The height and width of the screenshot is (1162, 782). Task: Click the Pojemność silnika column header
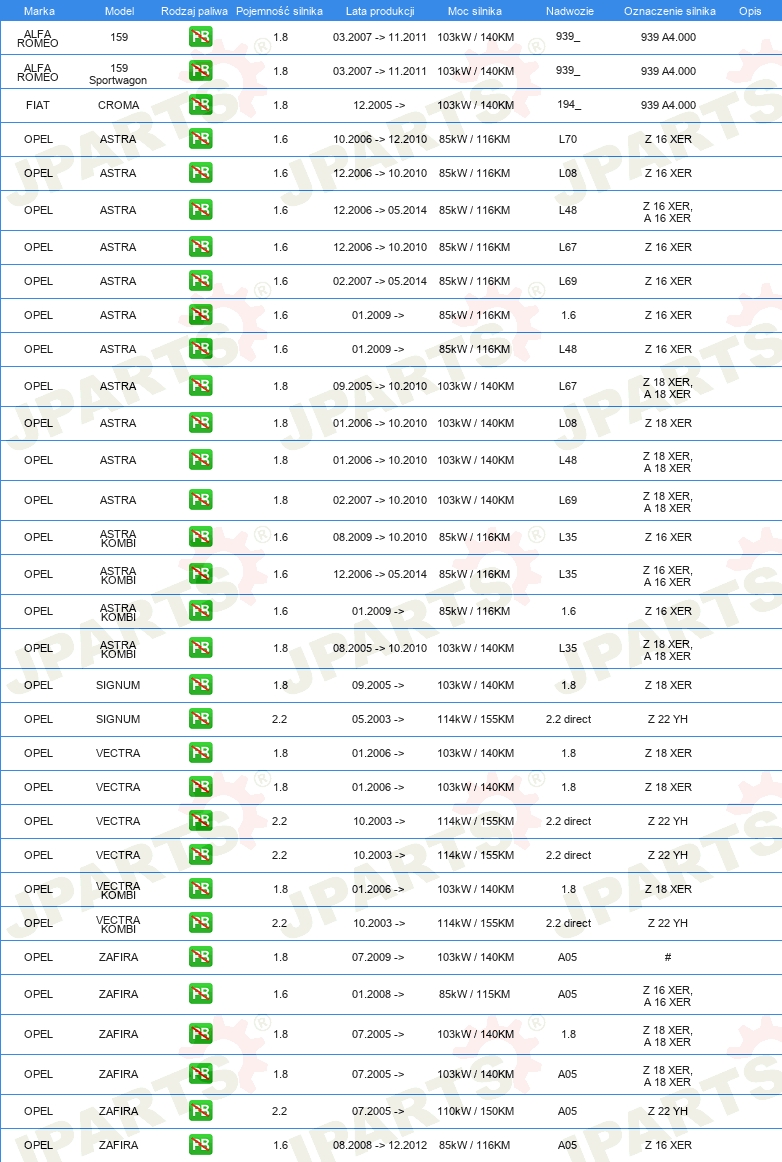coord(279,11)
